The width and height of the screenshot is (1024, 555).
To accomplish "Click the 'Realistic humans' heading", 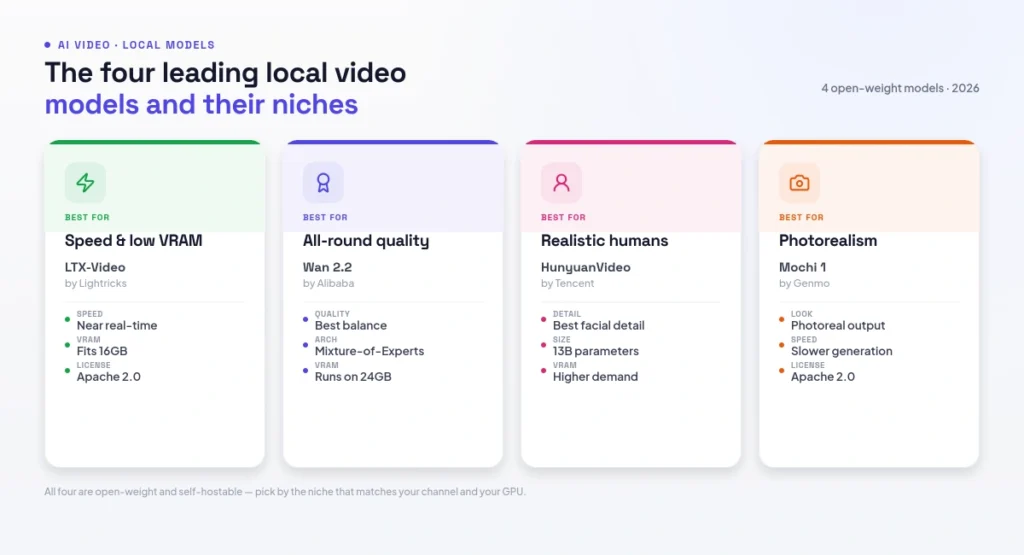I will pos(604,240).
